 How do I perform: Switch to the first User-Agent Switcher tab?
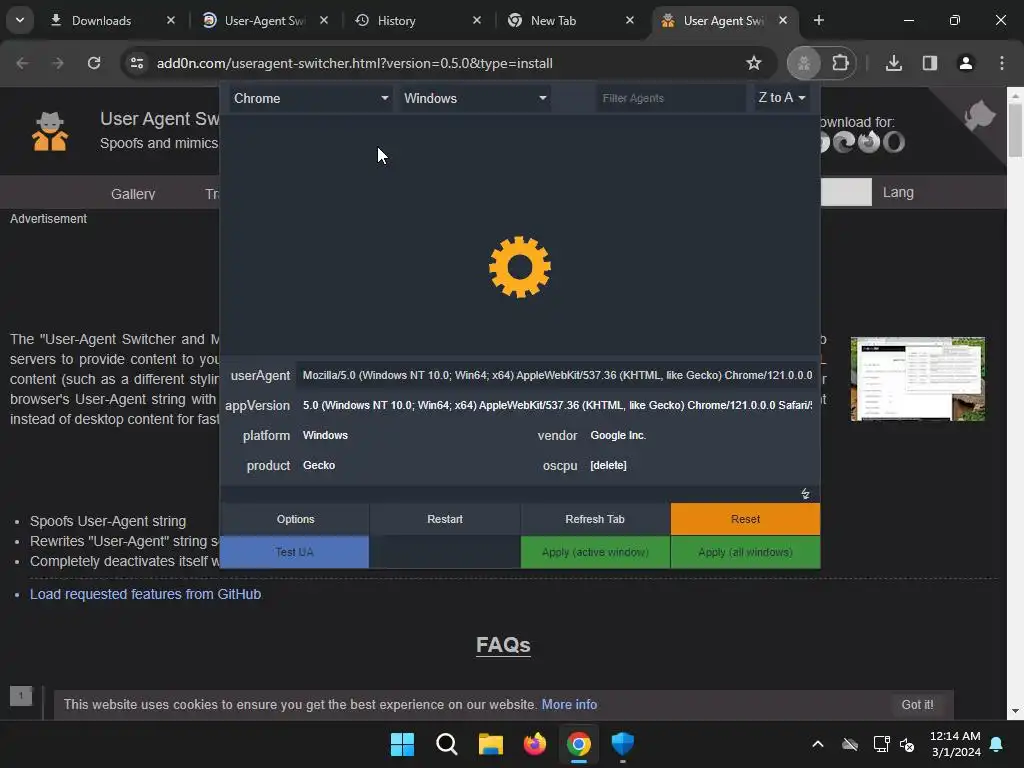264,20
